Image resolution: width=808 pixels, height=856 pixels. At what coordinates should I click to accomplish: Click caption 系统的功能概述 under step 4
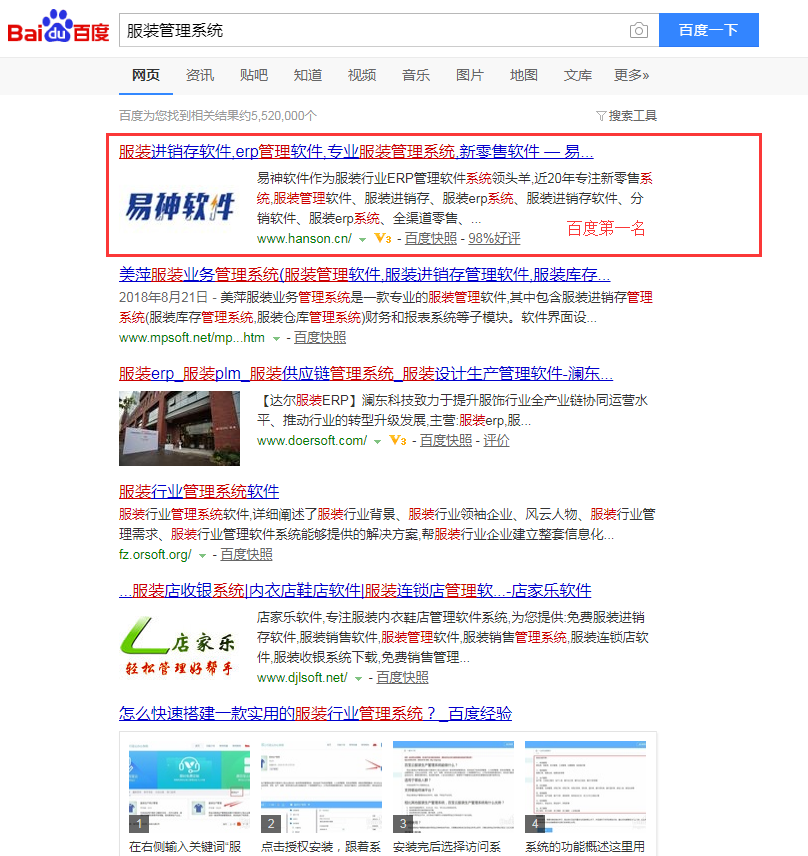[585, 847]
